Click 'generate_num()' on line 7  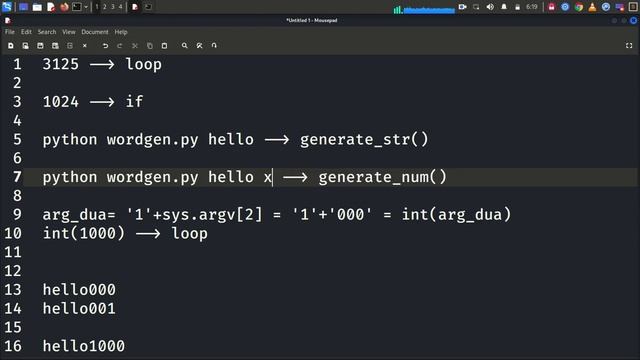[x=382, y=177]
